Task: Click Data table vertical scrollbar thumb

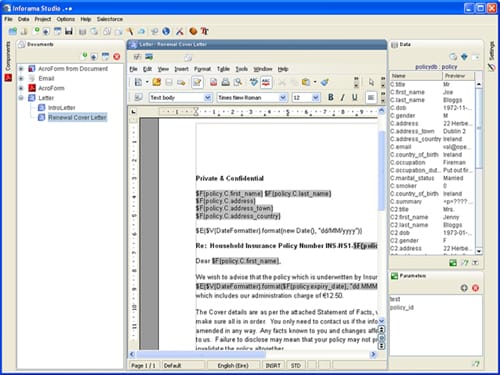Action: pos(479,128)
